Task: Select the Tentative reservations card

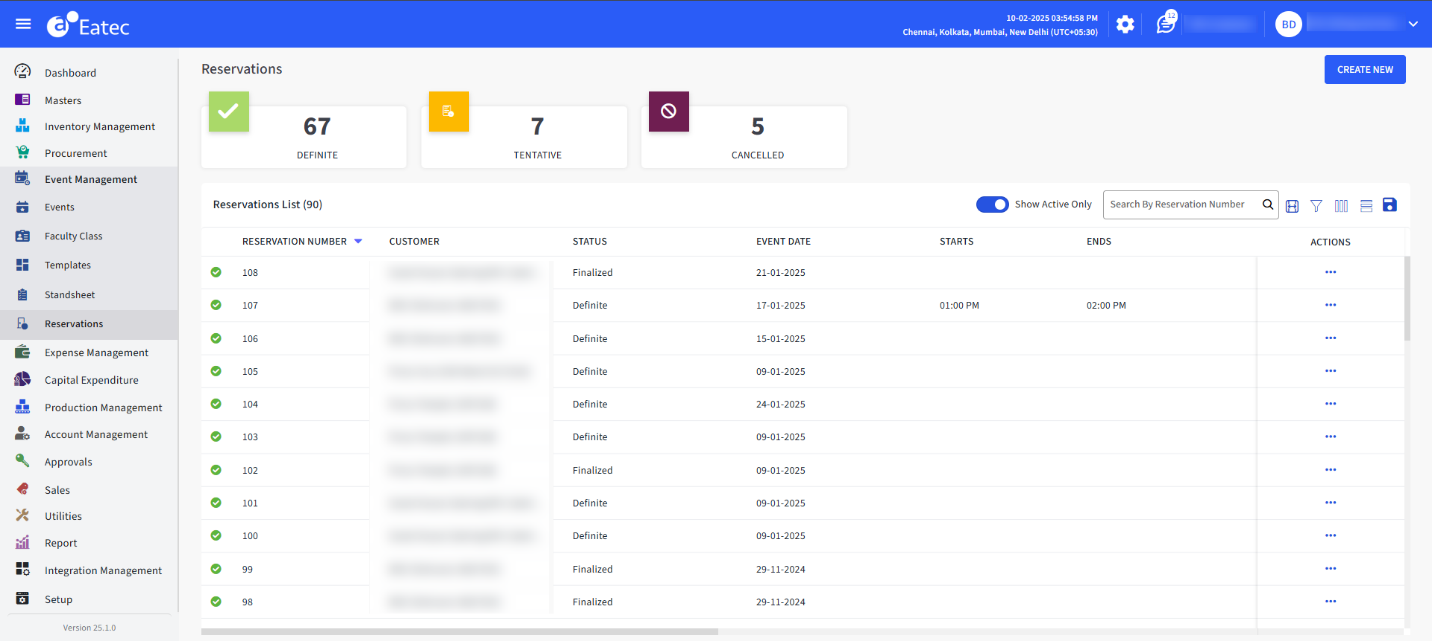Action: pos(524,137)
